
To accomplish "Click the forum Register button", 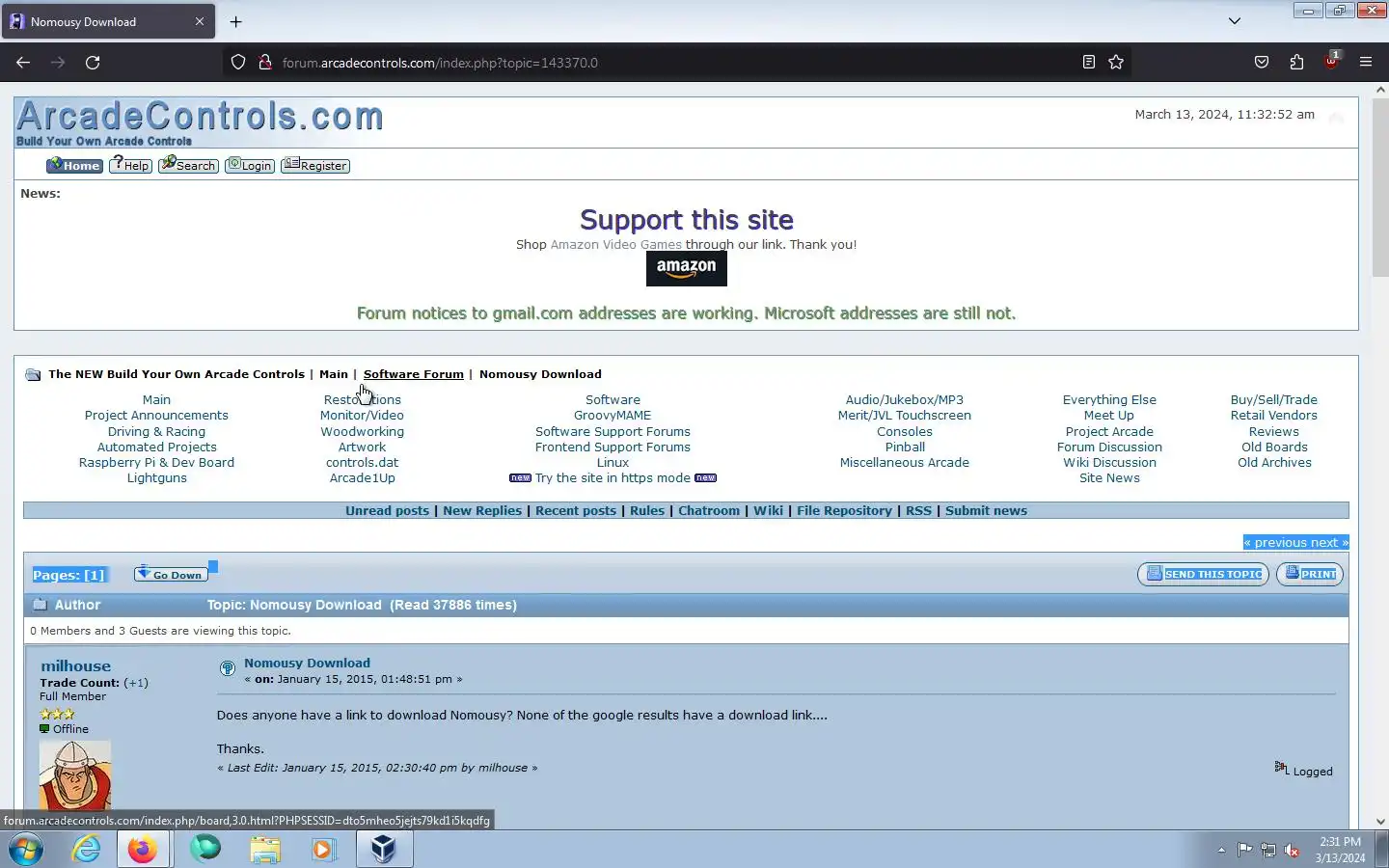I will coord(315,165).
